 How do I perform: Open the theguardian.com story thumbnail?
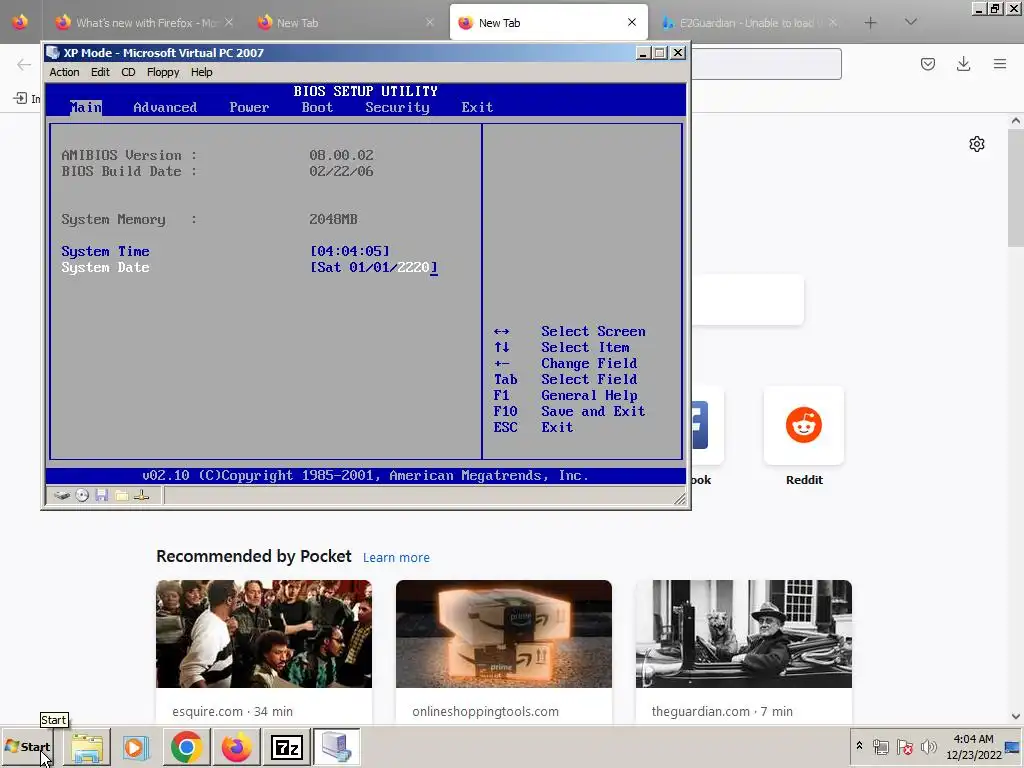coord(744,633)
